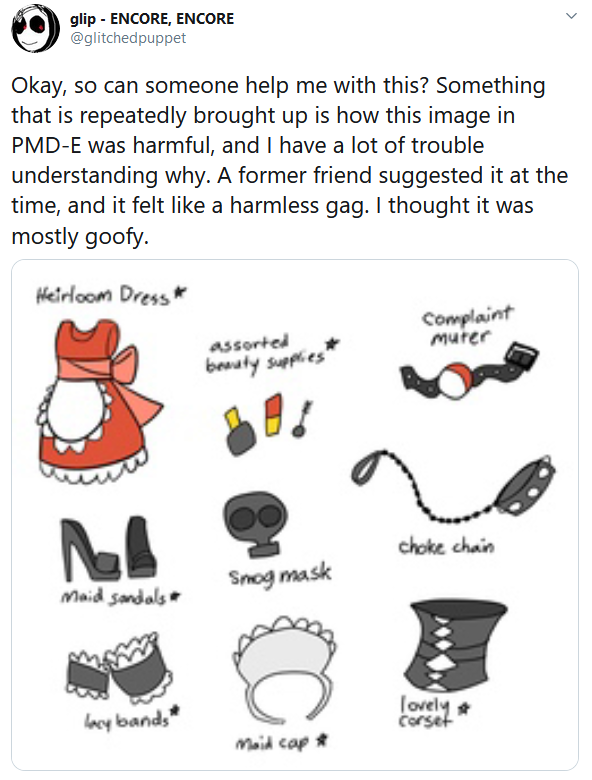Click the lacy bands drawing
This screenshot has height=780, width=592.
tap(119, 665)
